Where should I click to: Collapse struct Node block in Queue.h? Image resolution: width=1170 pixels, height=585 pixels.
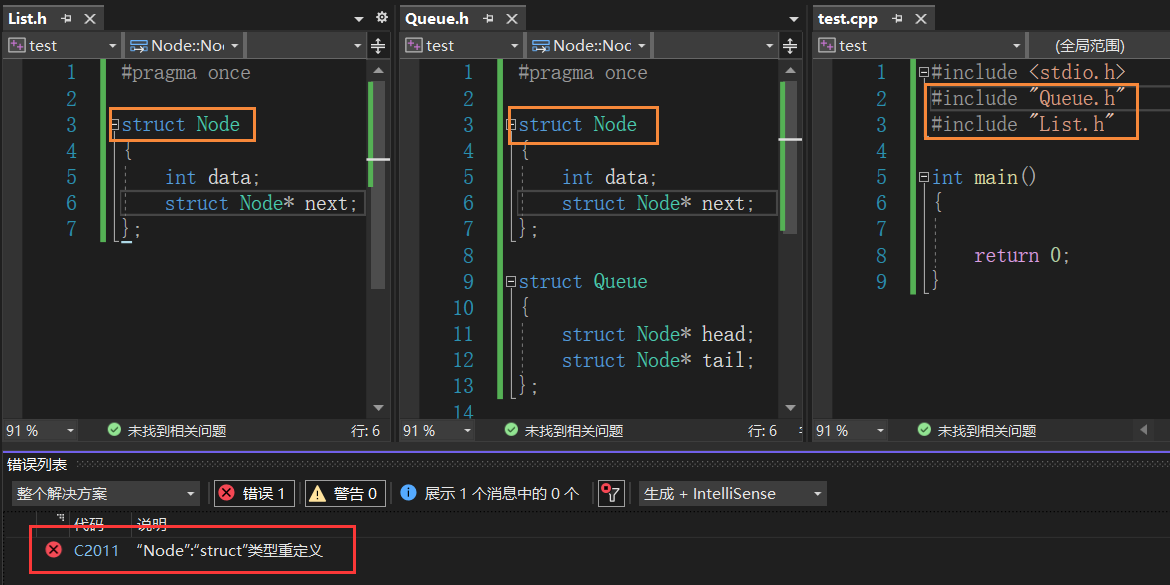coord(511,125)
